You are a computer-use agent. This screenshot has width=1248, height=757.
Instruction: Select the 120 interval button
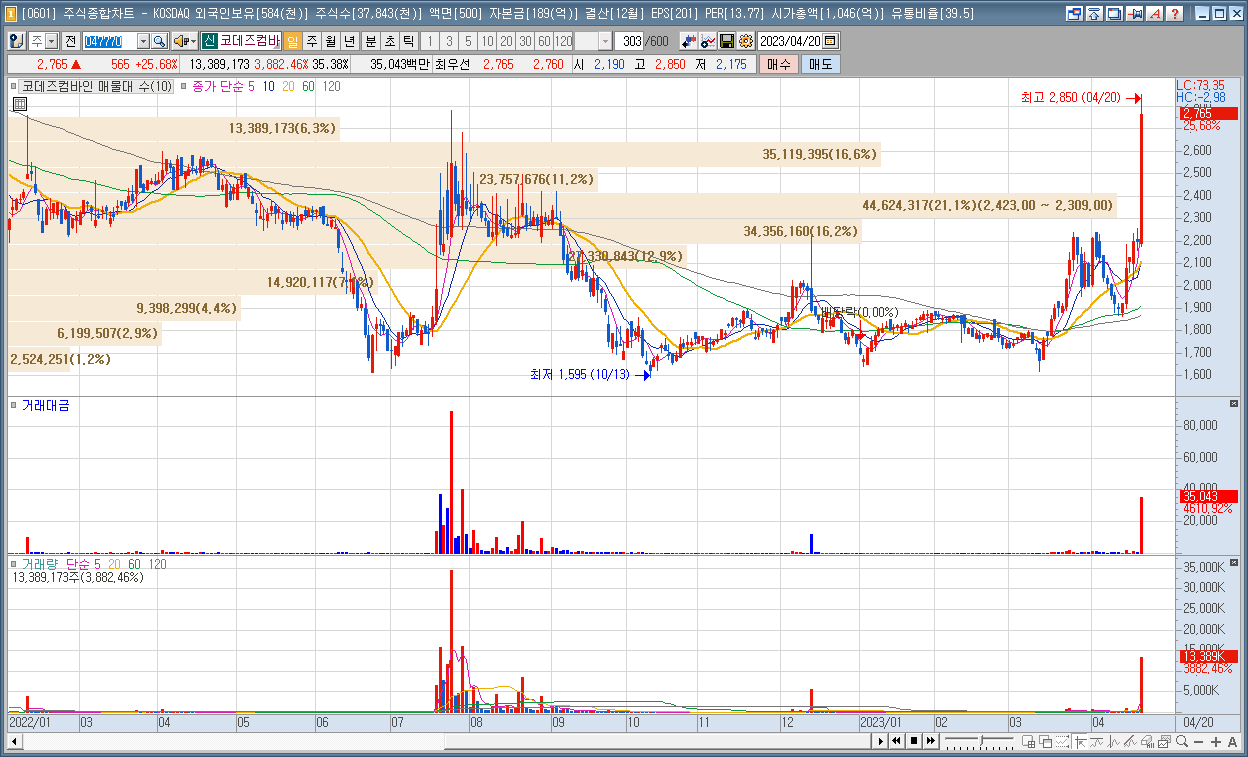[563, 41]
